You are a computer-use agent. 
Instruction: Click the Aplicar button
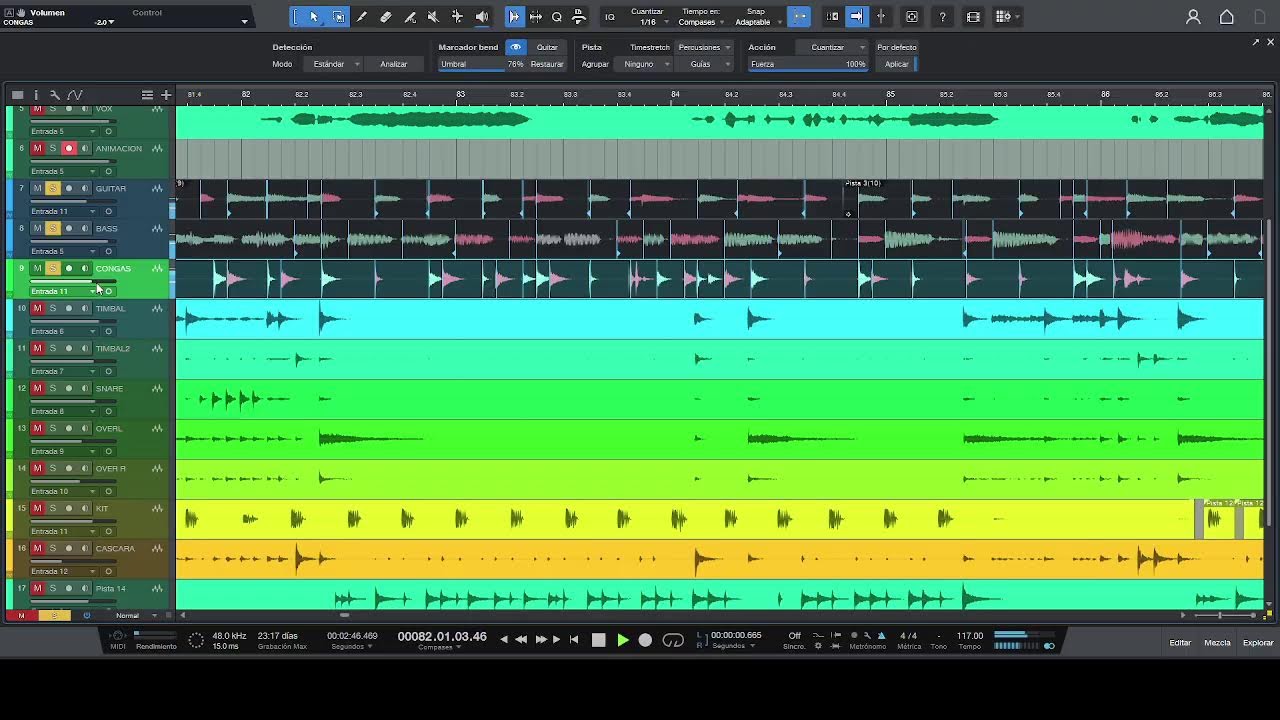tap(897, 64)
